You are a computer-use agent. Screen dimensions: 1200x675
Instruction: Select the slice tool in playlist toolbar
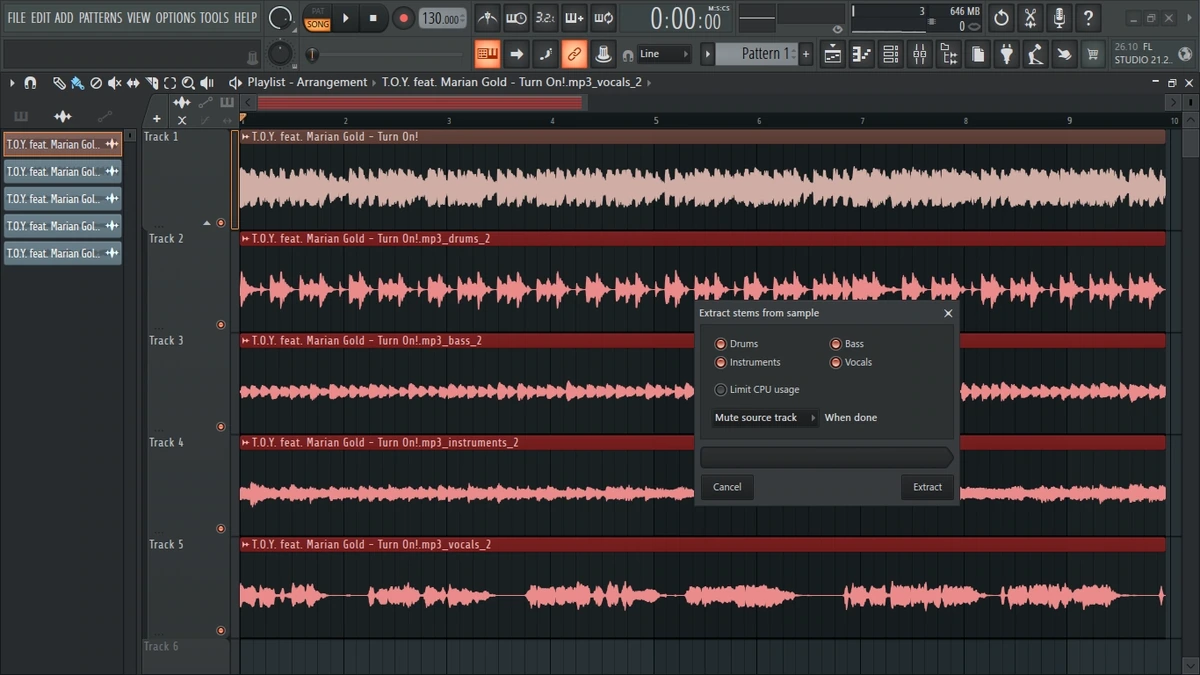click(x=152, y=83)
